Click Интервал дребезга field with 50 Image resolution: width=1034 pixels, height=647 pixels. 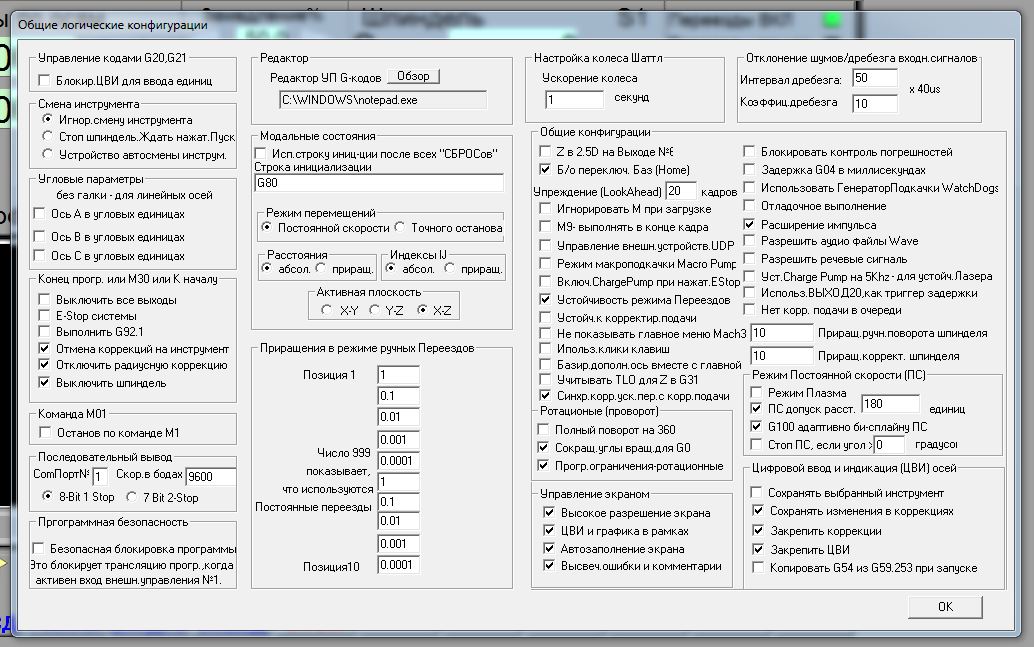pyautogui.click(x=874, y=78)
